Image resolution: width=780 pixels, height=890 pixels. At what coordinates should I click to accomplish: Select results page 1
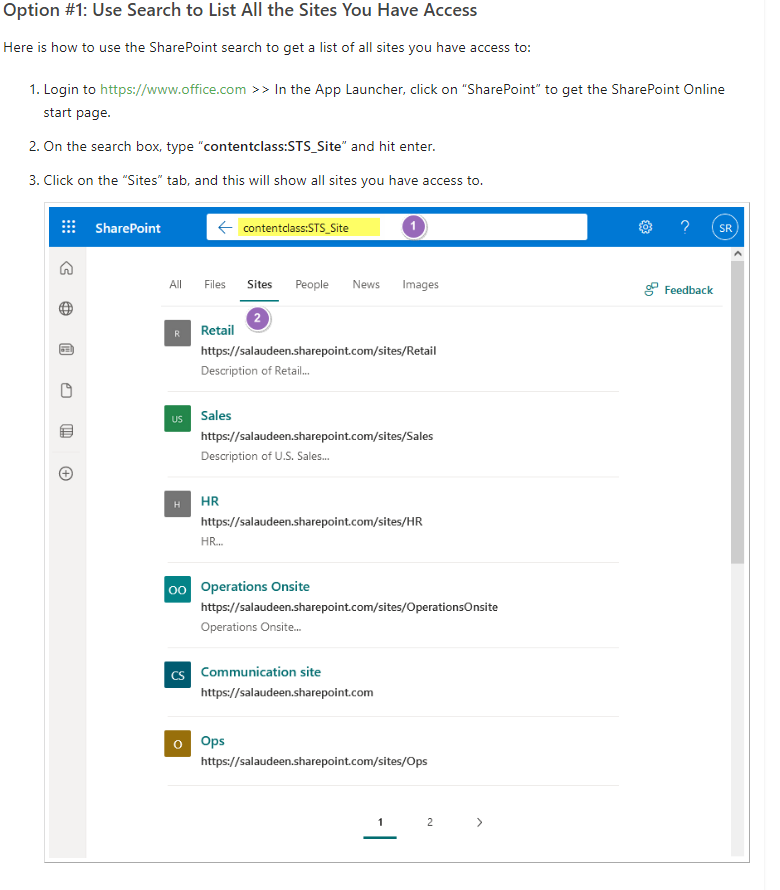coord(380,822)
